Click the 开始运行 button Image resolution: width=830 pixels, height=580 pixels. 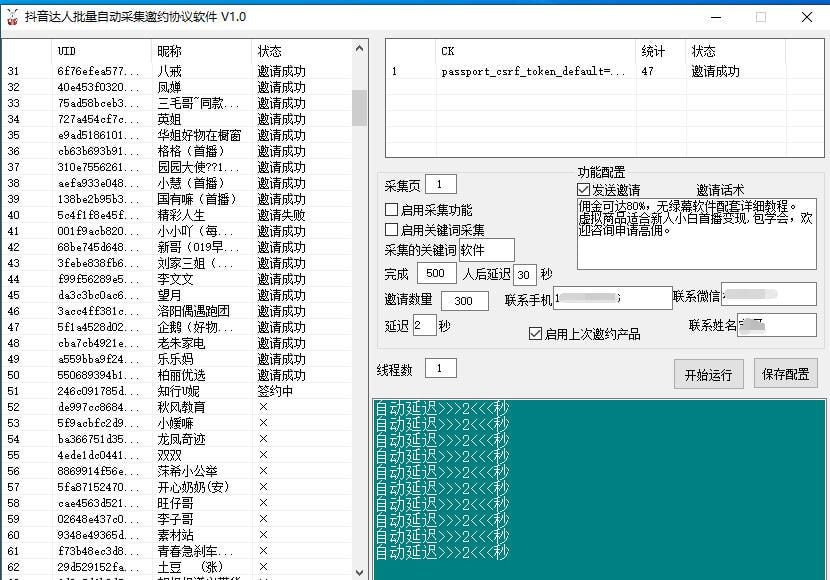tap(708, 375)
